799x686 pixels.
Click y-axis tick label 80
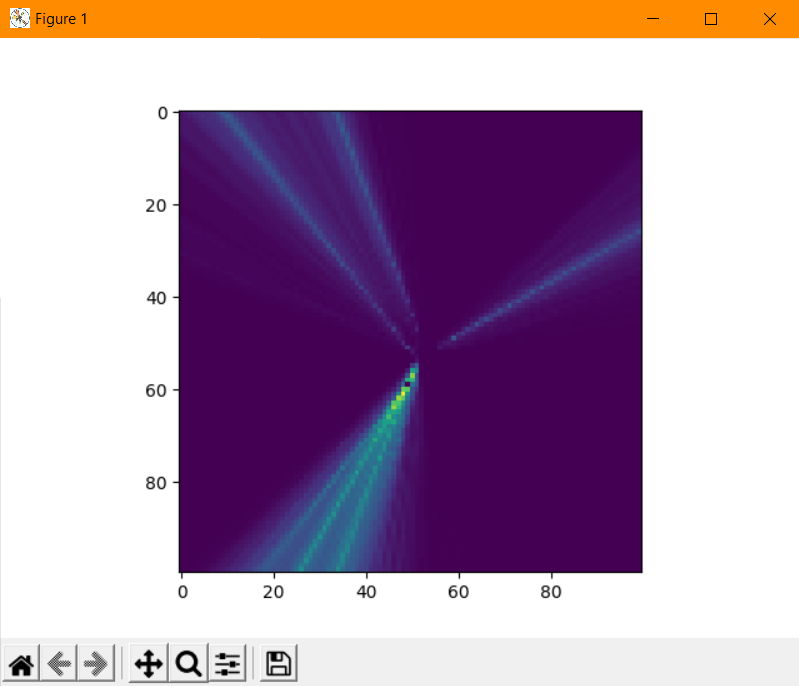coord(156,483)
